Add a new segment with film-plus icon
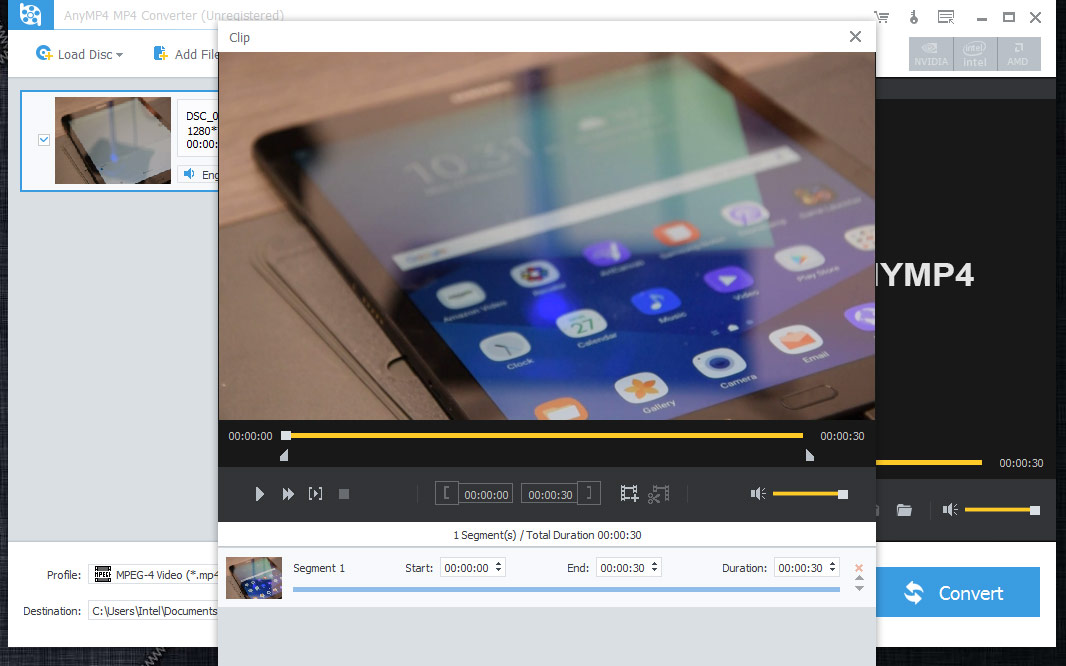Screen dimensions: 1066x666 (629, 494)
